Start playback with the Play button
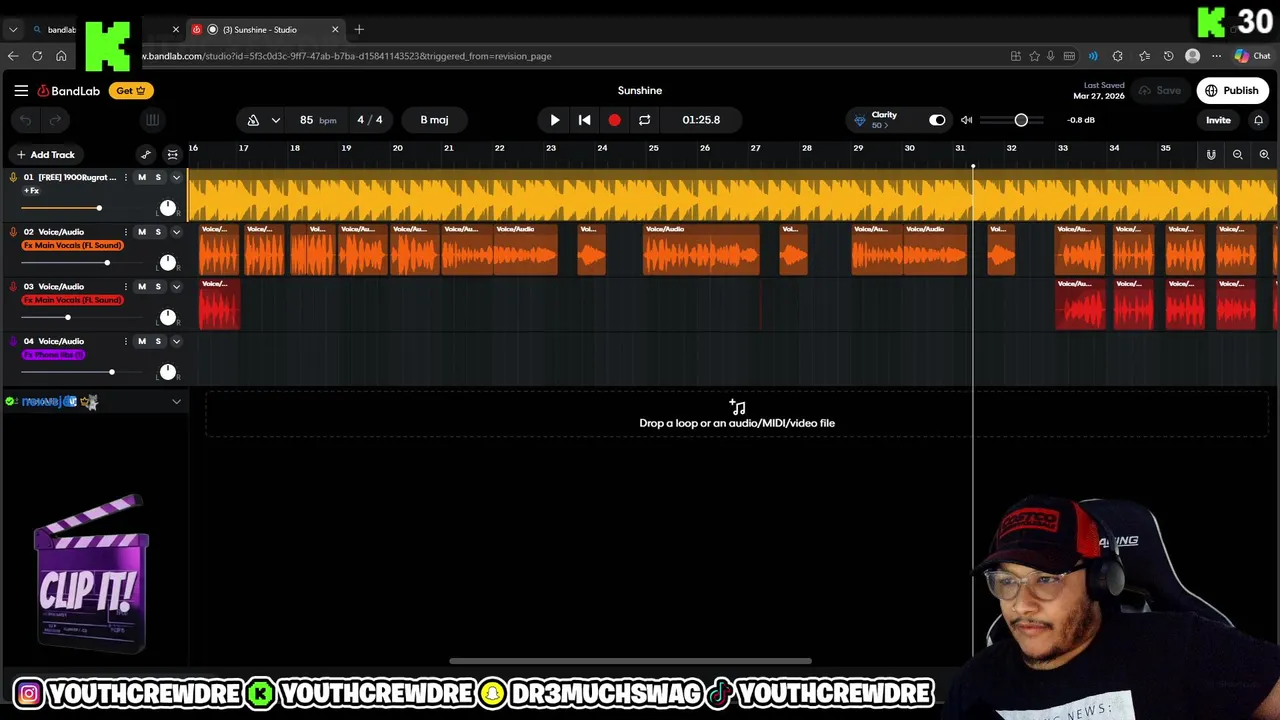The height and width of the screenshot is (720, 1280). (x=555, y=120)
